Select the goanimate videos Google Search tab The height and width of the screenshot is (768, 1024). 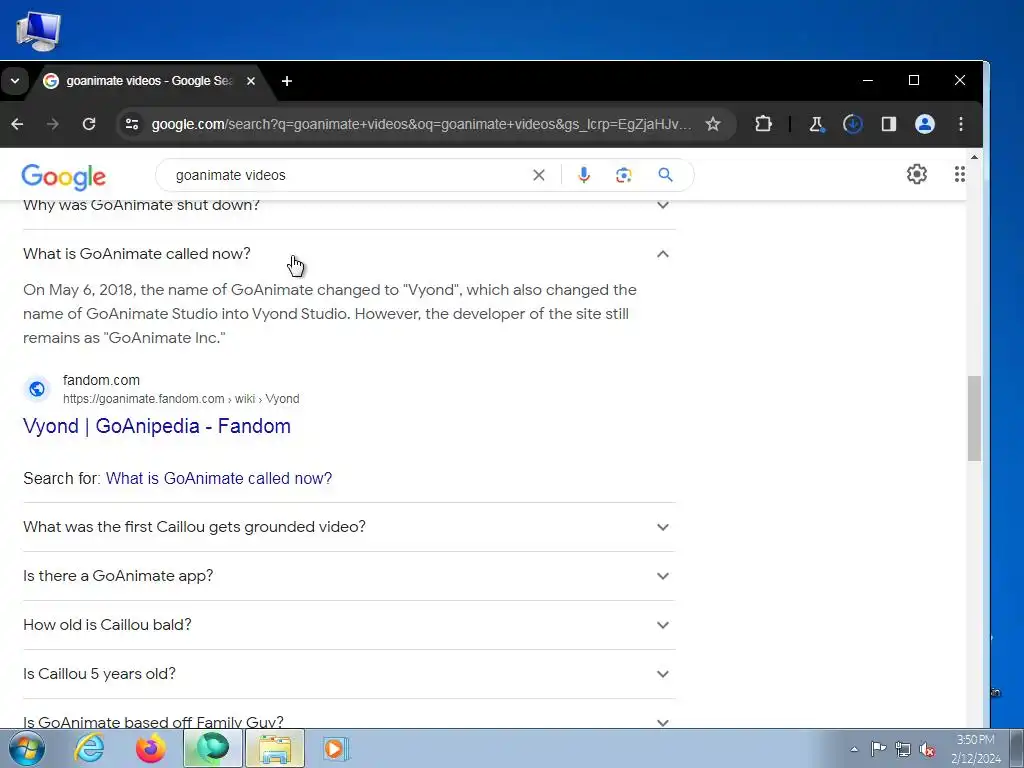click(x=149, y=81)
